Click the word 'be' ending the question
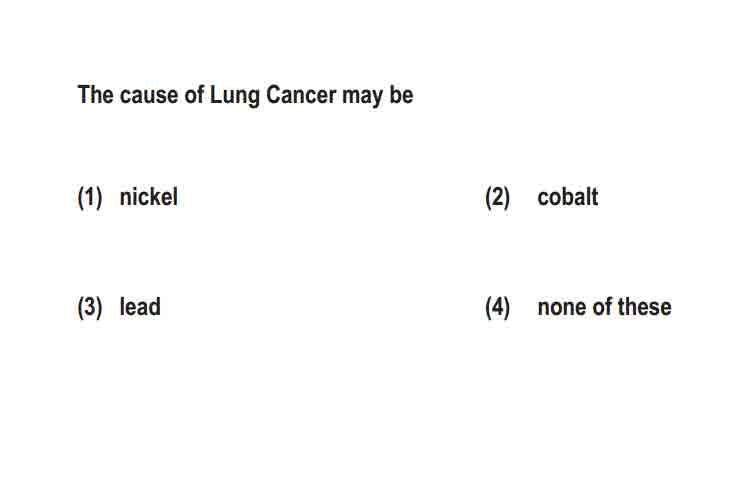Viewport: 750px width, 500px height. coord(401,94)
